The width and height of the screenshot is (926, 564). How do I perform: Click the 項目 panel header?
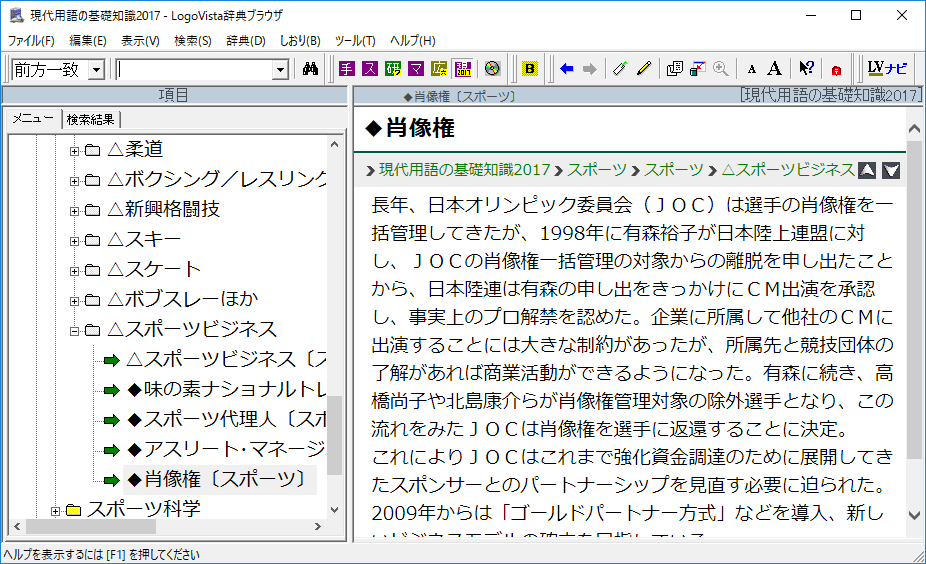174,95
